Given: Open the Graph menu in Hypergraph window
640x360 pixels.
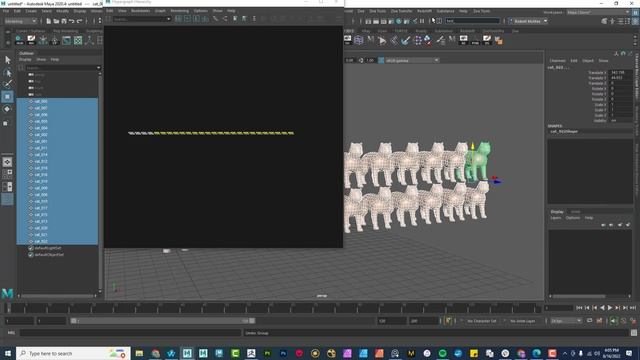Looking at the screenshot, I should coord(160,11).
